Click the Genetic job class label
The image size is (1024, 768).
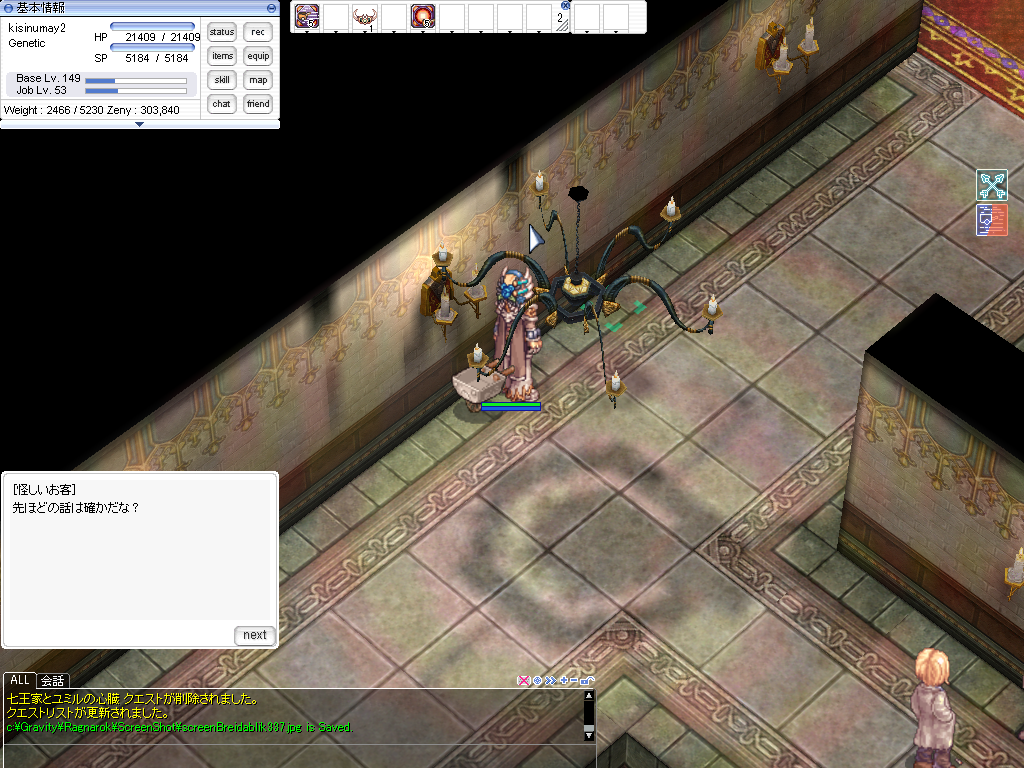pos(27,44)
